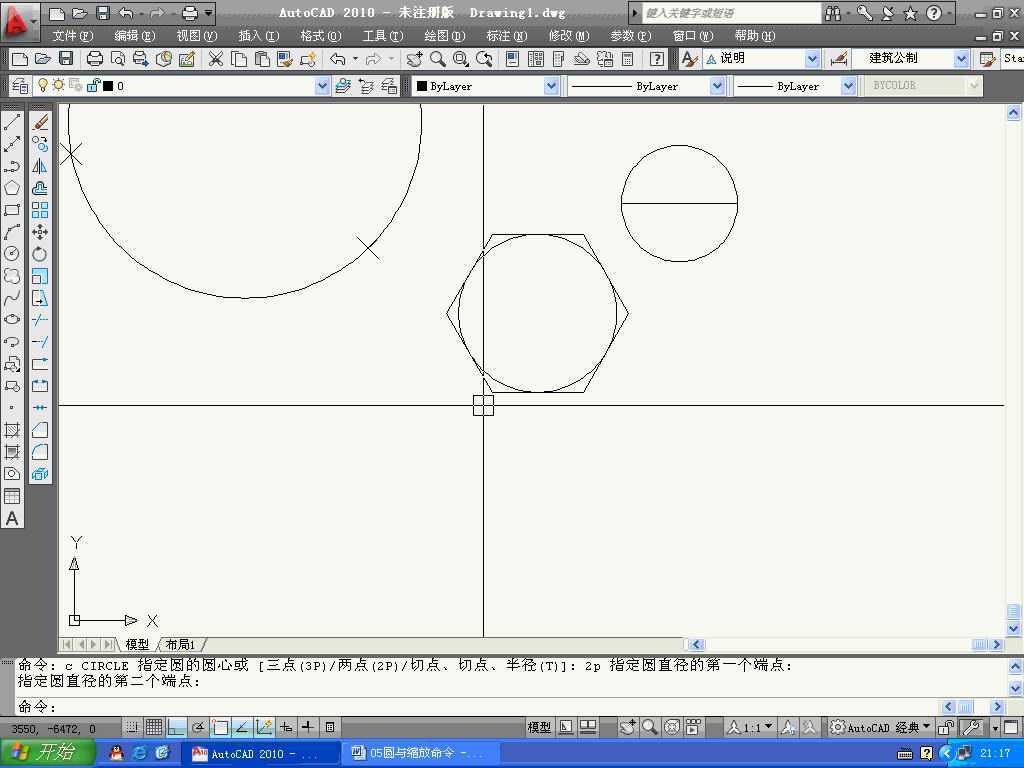Open the AutoCAD 经典 workspace switcher
Viewport: 1024px width, 768px height.
881,727
